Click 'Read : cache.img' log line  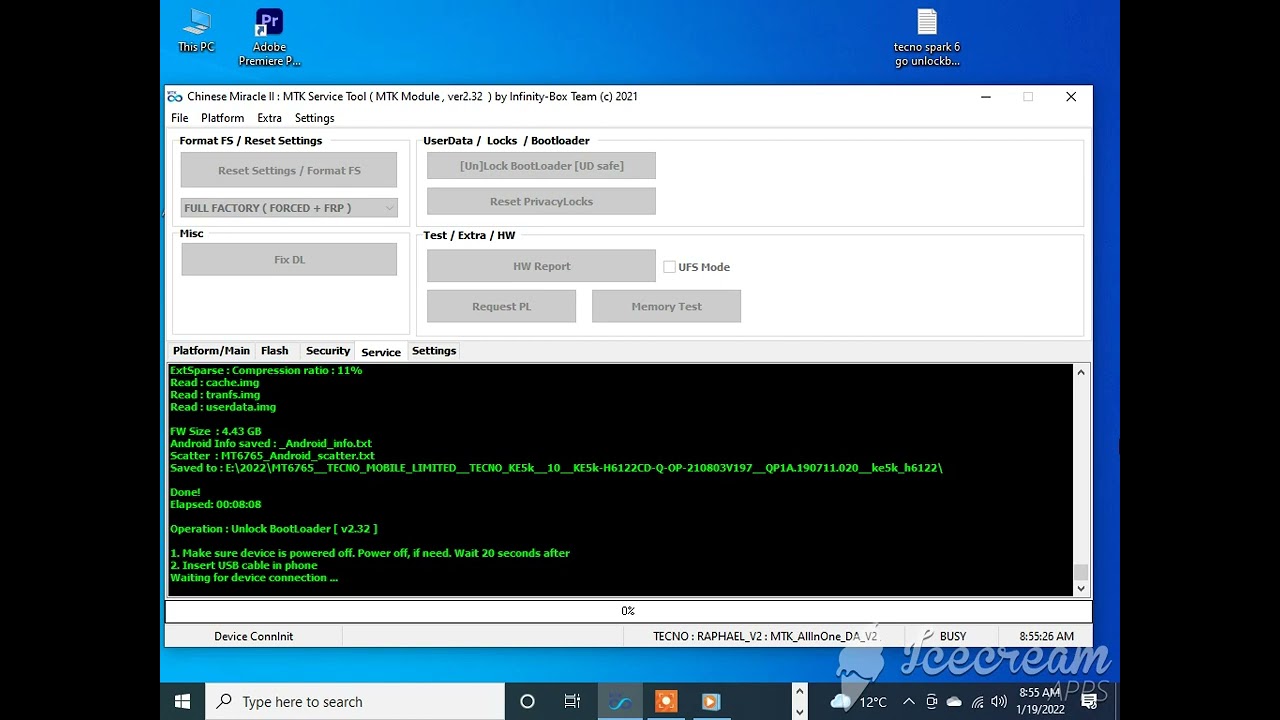215,383
